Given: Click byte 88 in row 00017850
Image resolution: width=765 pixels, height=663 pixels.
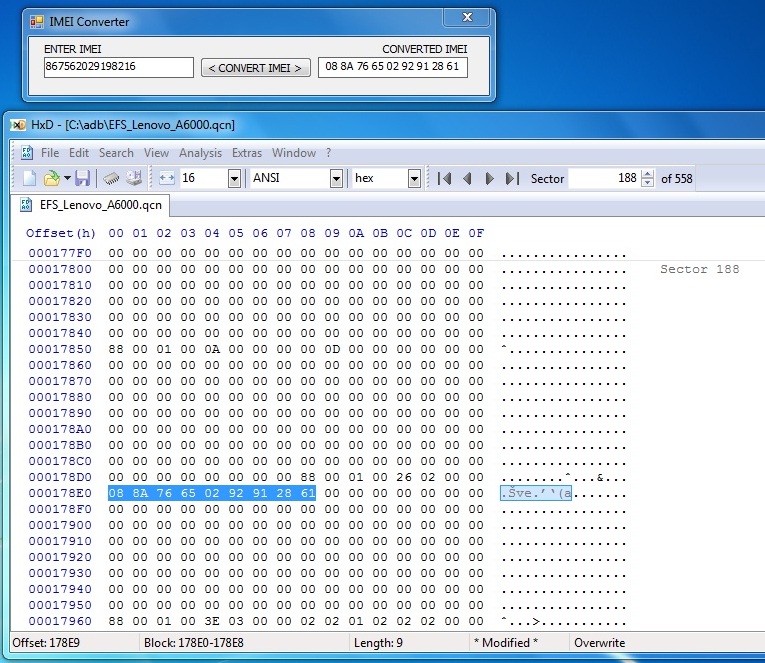Looking at the screenshot, I should (116, 349).
